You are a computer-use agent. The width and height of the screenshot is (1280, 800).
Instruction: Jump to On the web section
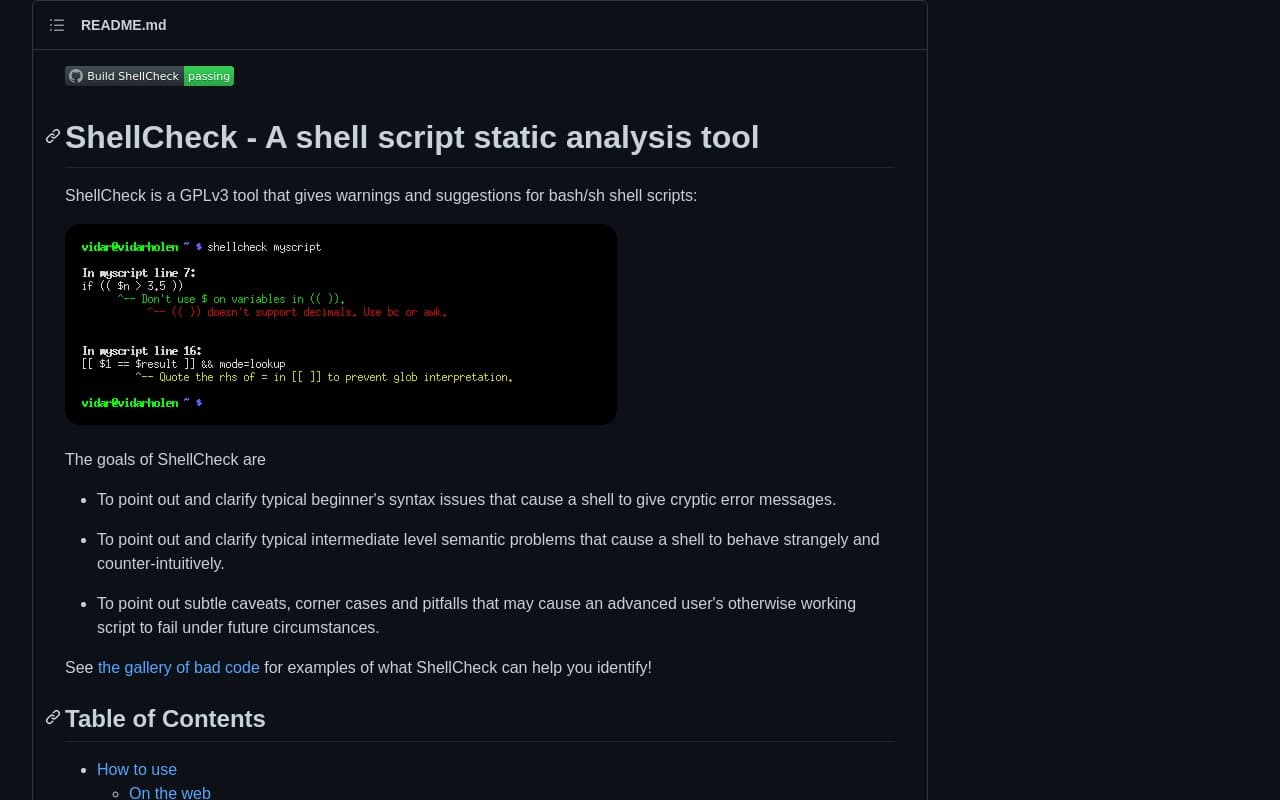click(170, 793)
